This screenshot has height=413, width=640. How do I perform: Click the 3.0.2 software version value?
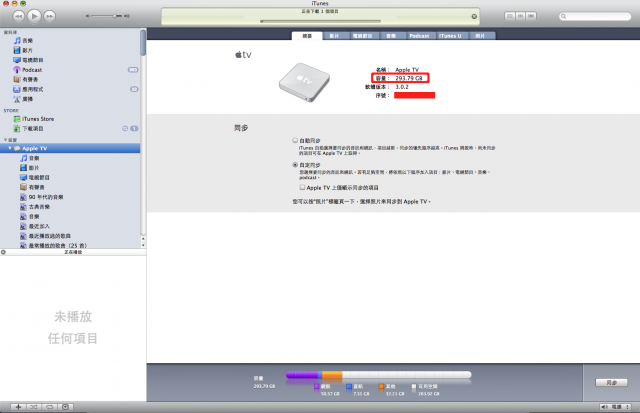[x=402, y=87]
